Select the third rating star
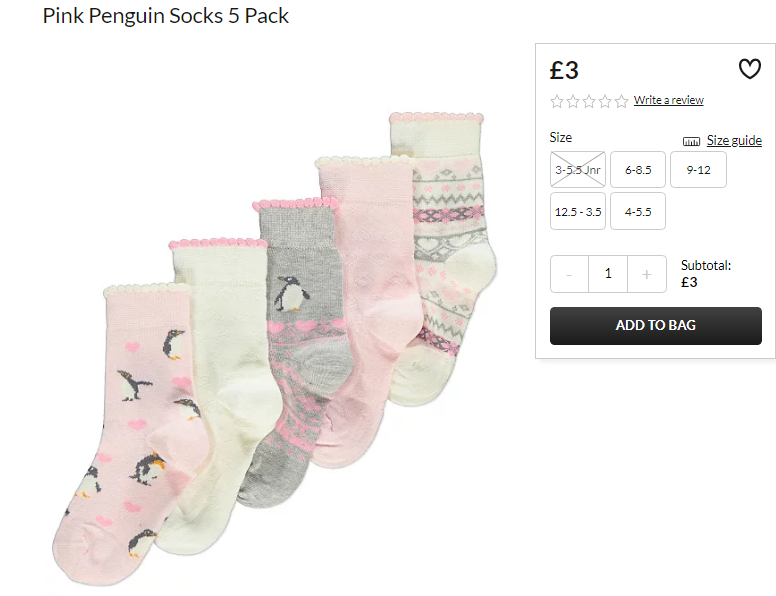The height and width of the screenshot is (596, 776). [x=589, y=101]
